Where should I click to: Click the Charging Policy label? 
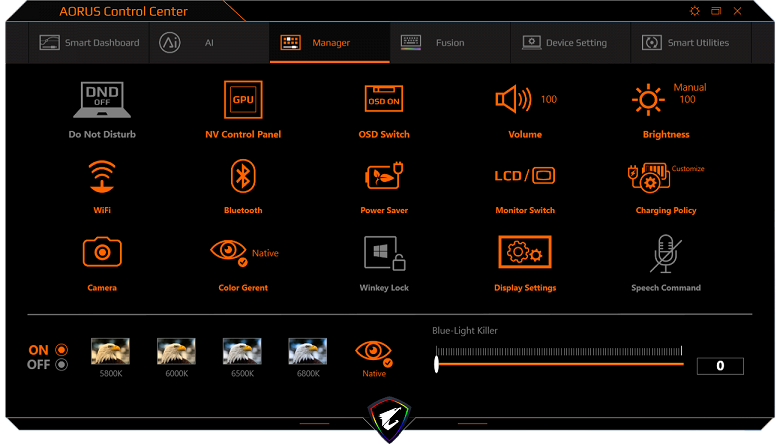tap(666, 210)
